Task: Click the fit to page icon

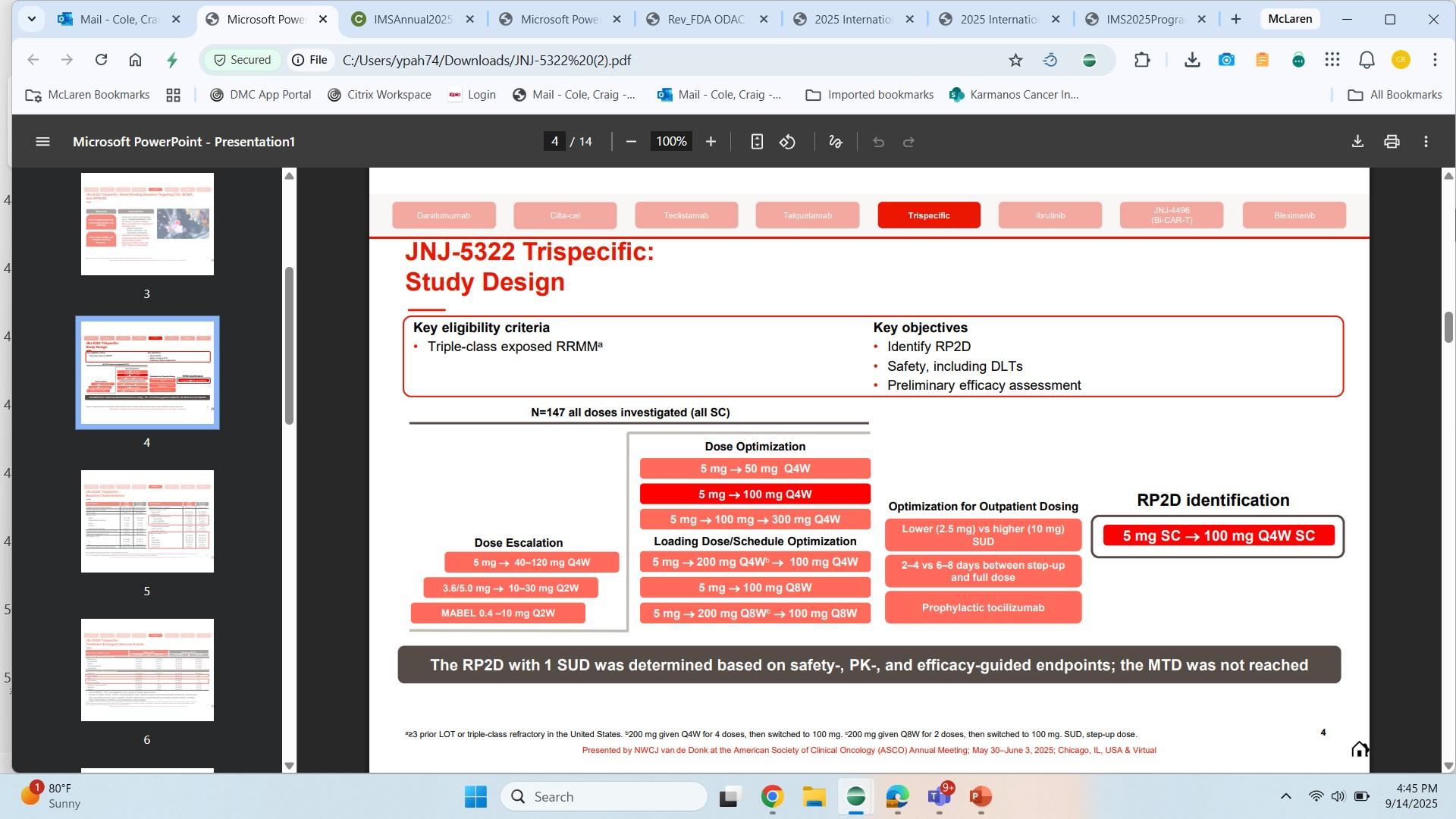Action: coord(757,142)
